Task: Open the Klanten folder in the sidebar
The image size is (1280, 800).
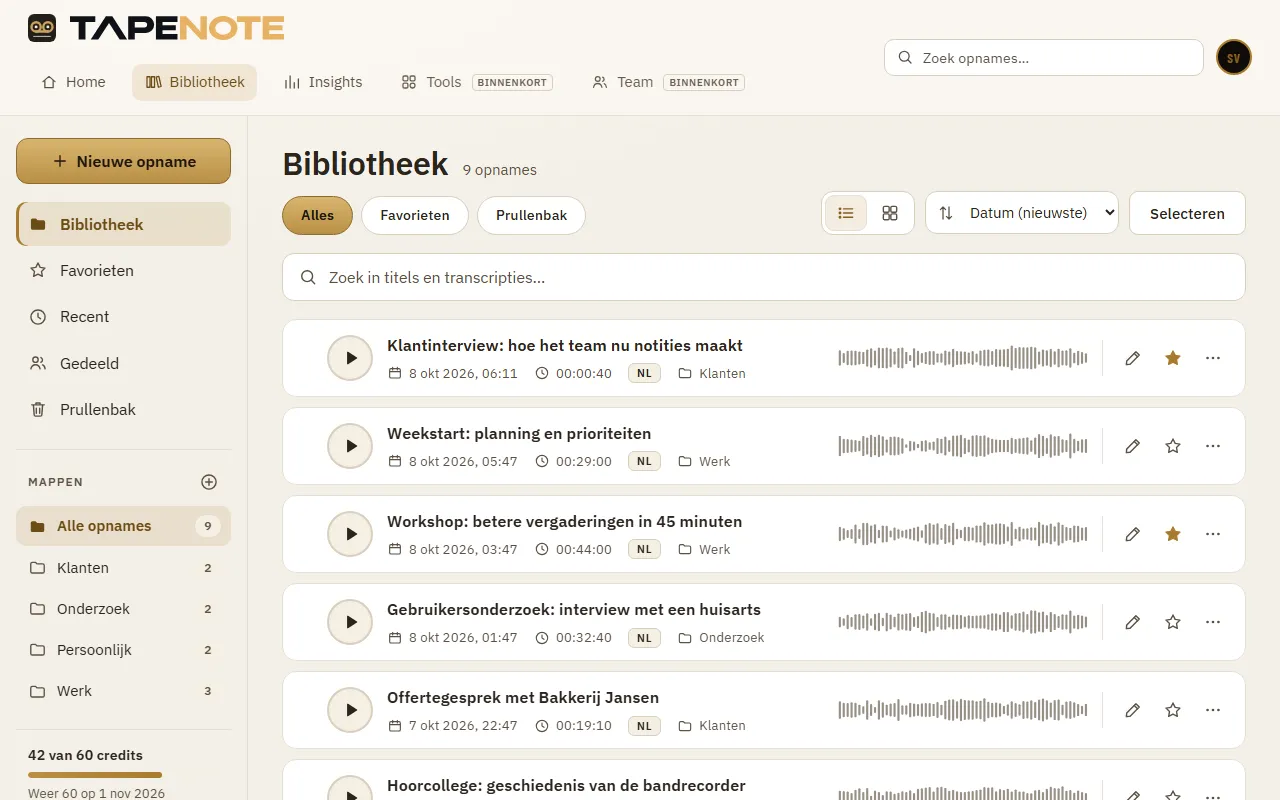Action: pyautogui.click(x=123, y=568)
